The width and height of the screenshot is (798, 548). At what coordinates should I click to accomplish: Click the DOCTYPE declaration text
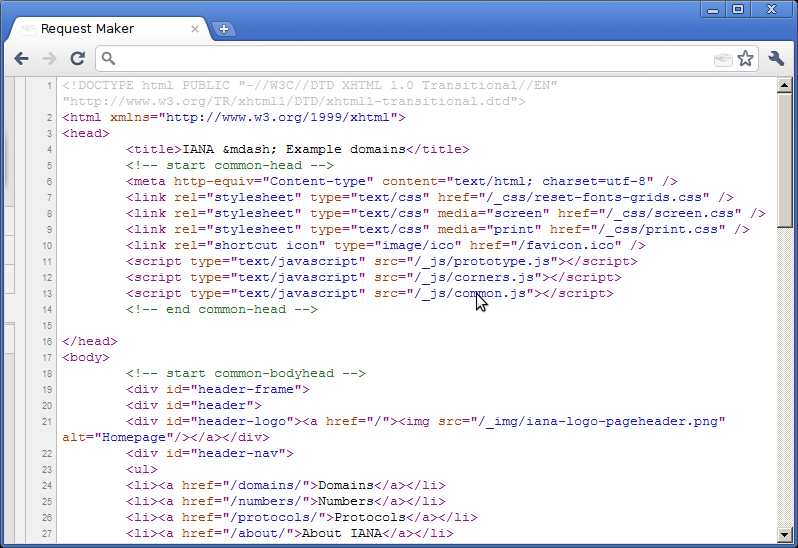click(309, 93)
